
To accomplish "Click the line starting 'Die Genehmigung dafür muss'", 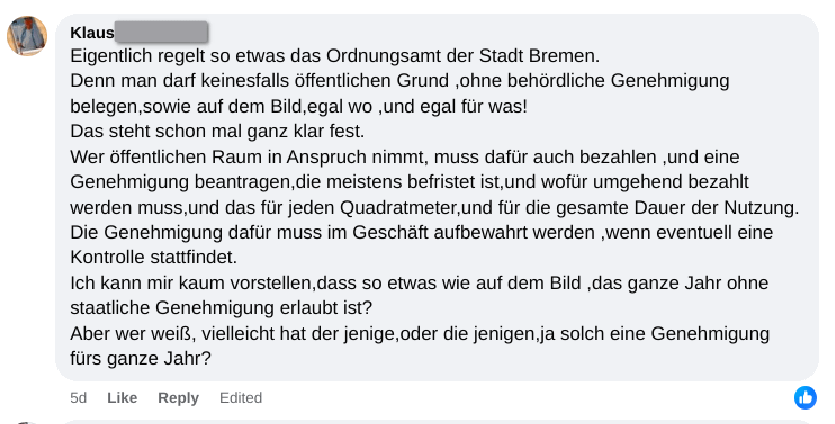I will pos(421,233).
